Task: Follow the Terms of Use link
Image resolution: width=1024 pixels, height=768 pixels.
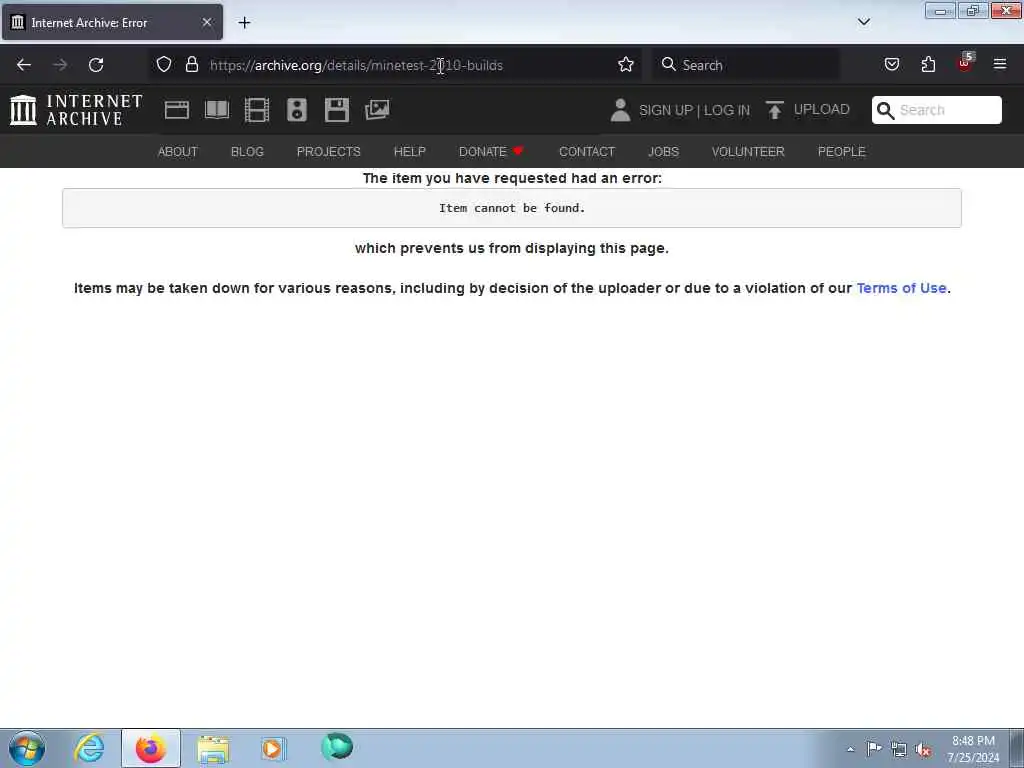Action: pyautogui.click(x=901, y=288)
